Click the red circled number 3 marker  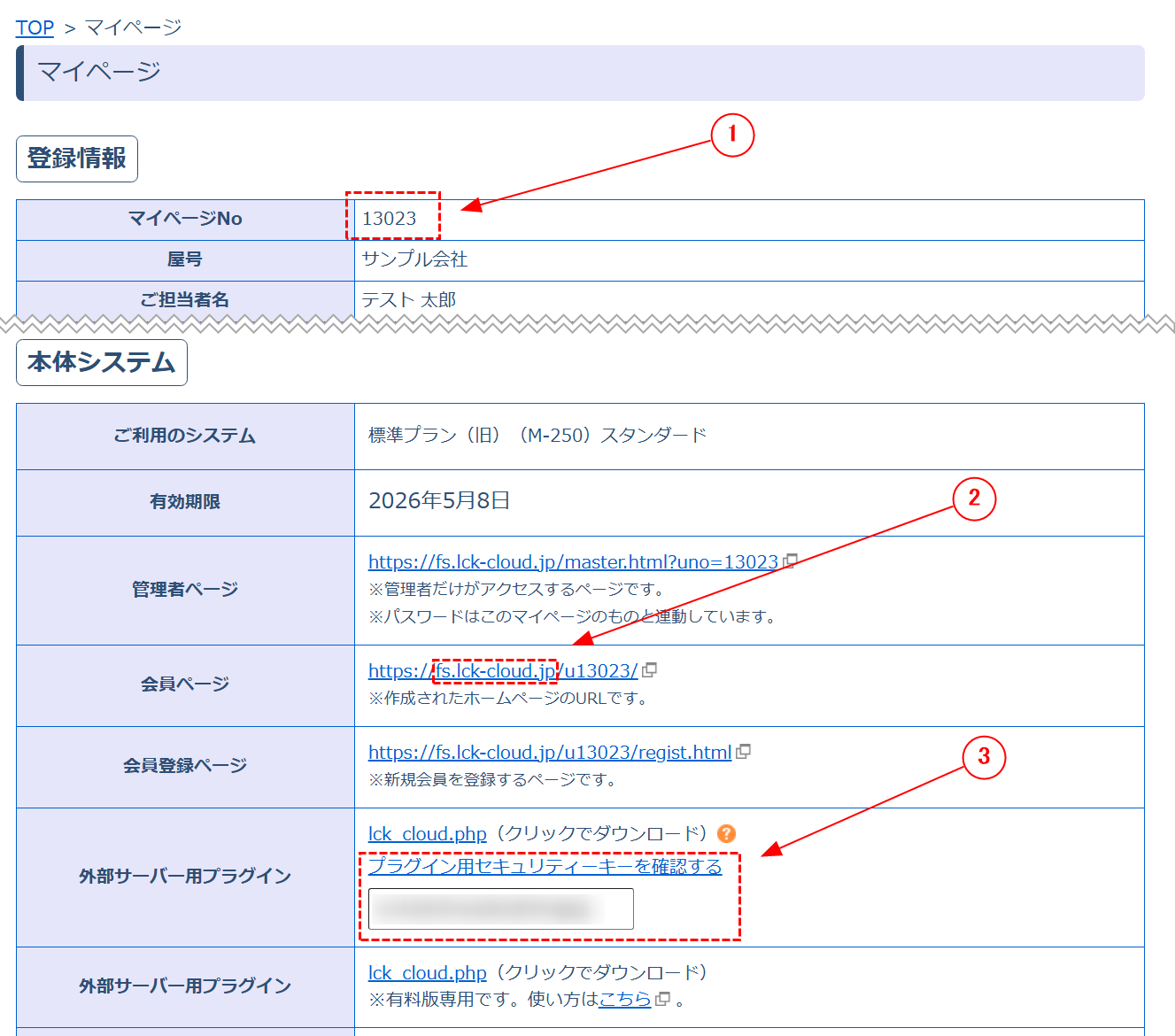(984, 757)
